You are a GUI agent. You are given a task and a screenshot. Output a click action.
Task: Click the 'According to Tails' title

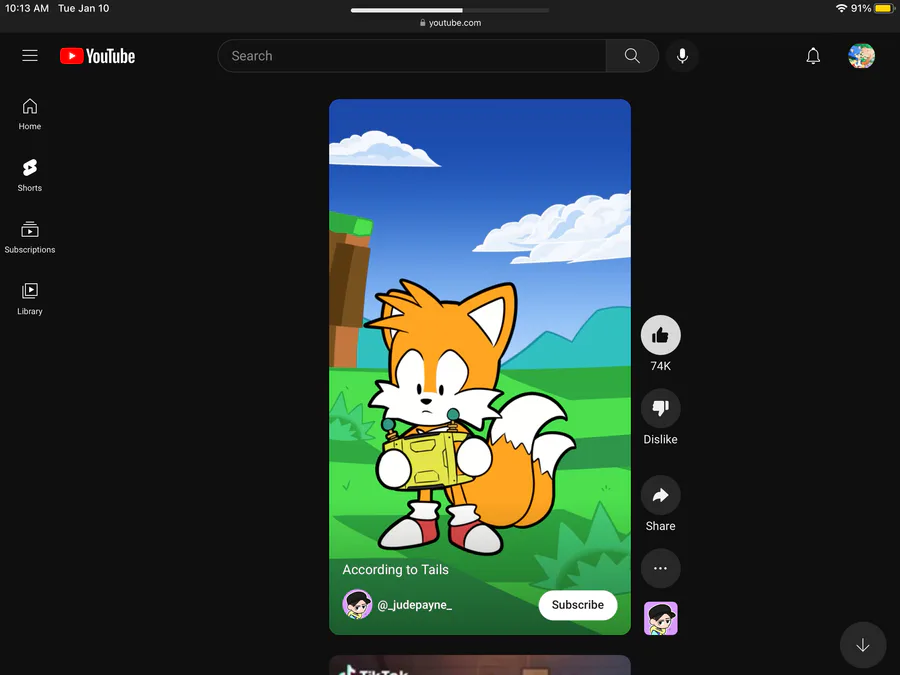[395, 569]
